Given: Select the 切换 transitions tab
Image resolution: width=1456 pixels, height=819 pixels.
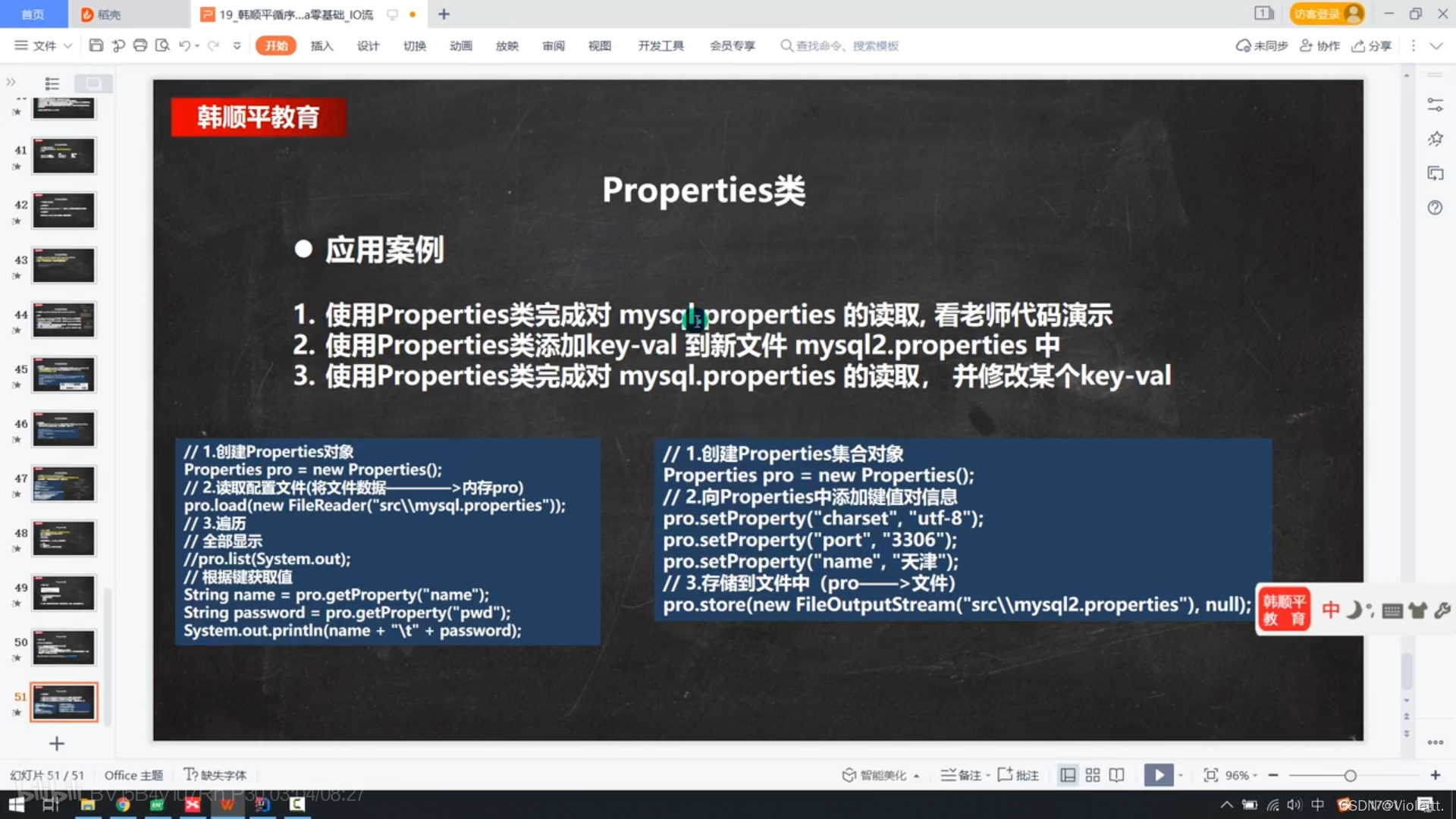Looking at the screenshot, I should pyautogui.click(x=415, y=45).
